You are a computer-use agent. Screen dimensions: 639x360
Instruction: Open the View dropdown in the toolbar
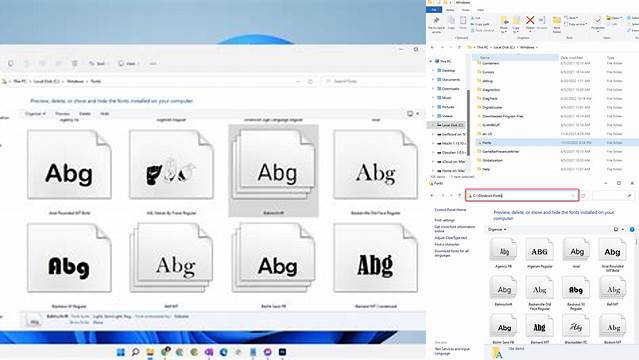point(127,64)
